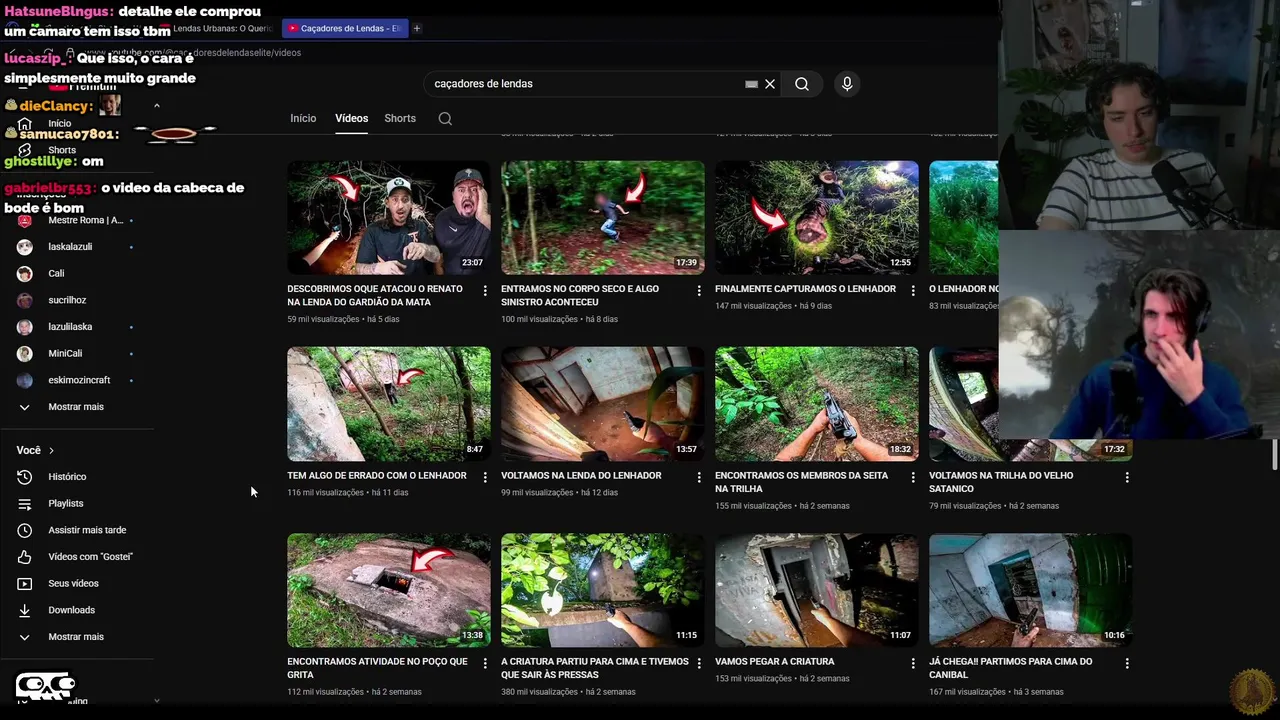Click title VAMOS PEGAR A CRIATURA
1280x720 pixels.
click(x=775, y=662)
